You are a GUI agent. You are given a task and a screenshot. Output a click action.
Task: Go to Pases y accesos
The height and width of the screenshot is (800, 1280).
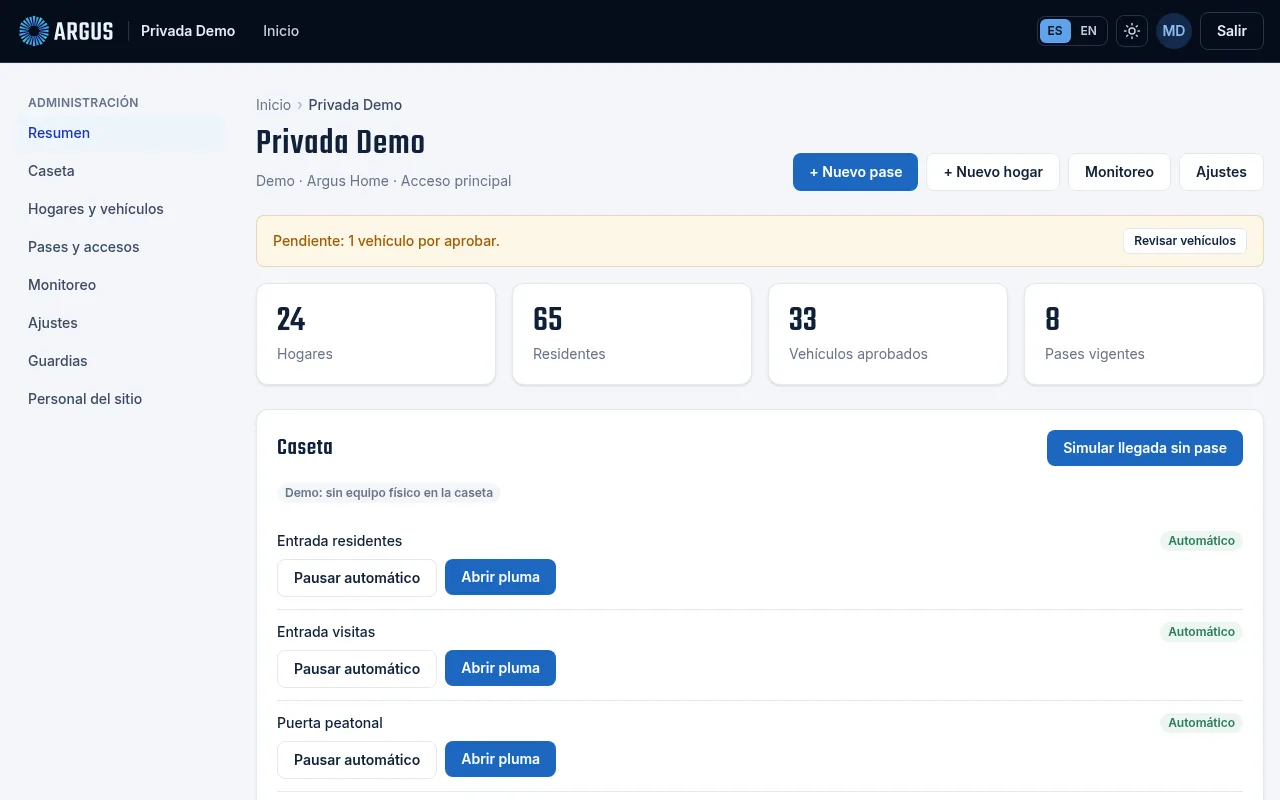(120, 247)
